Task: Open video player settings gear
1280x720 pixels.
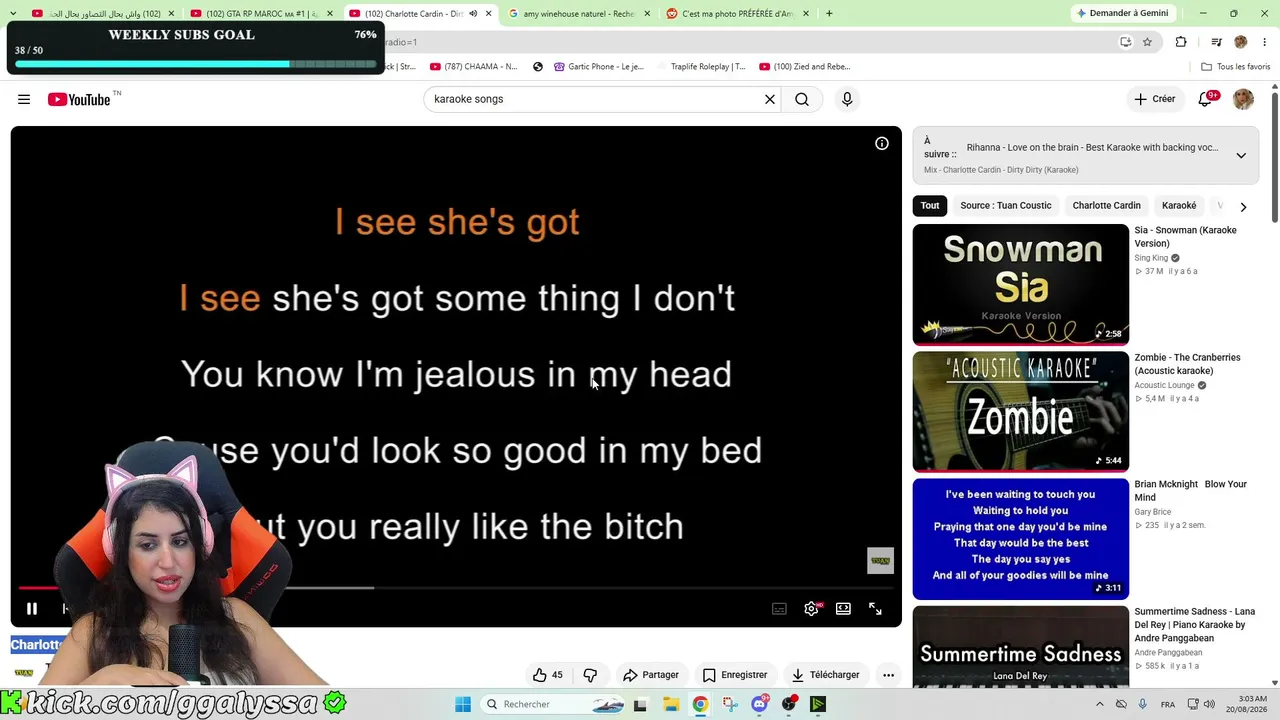Action: [812, 609]
